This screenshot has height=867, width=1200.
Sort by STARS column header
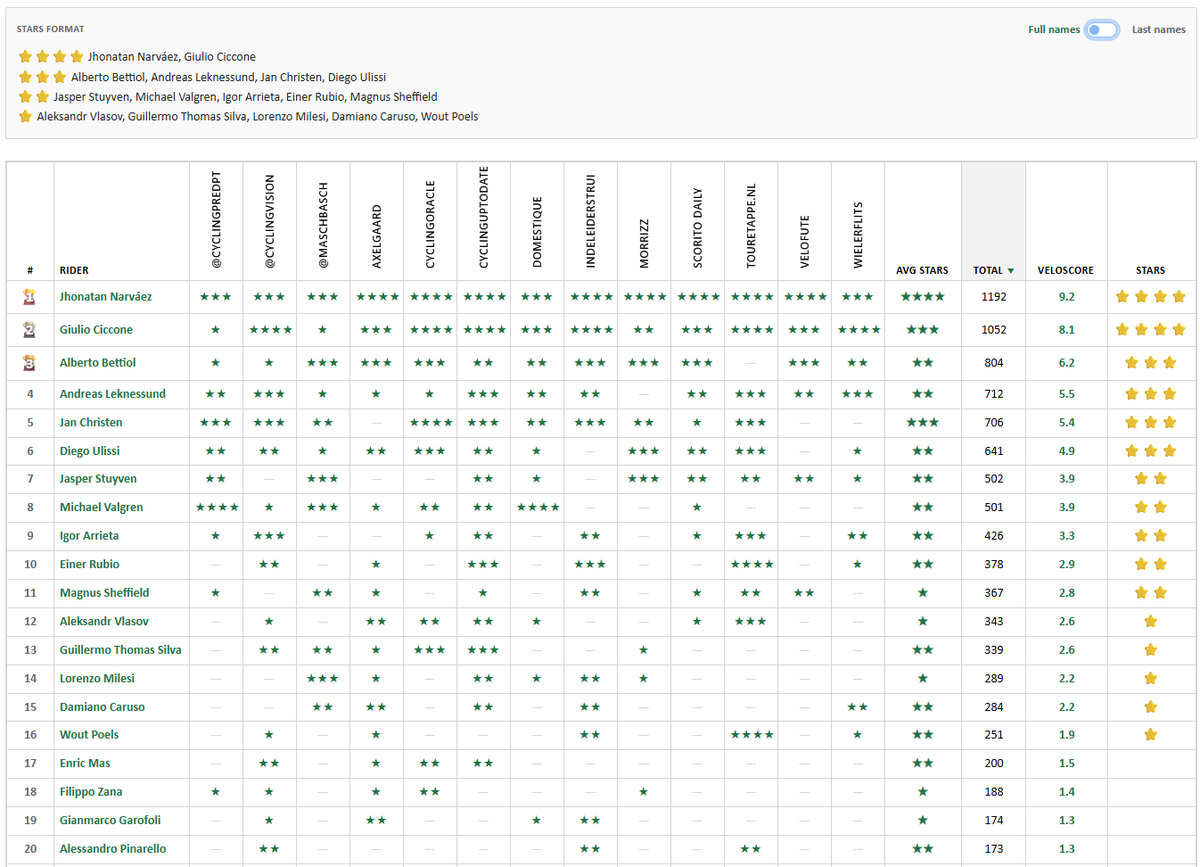(x=1150, y=271)
